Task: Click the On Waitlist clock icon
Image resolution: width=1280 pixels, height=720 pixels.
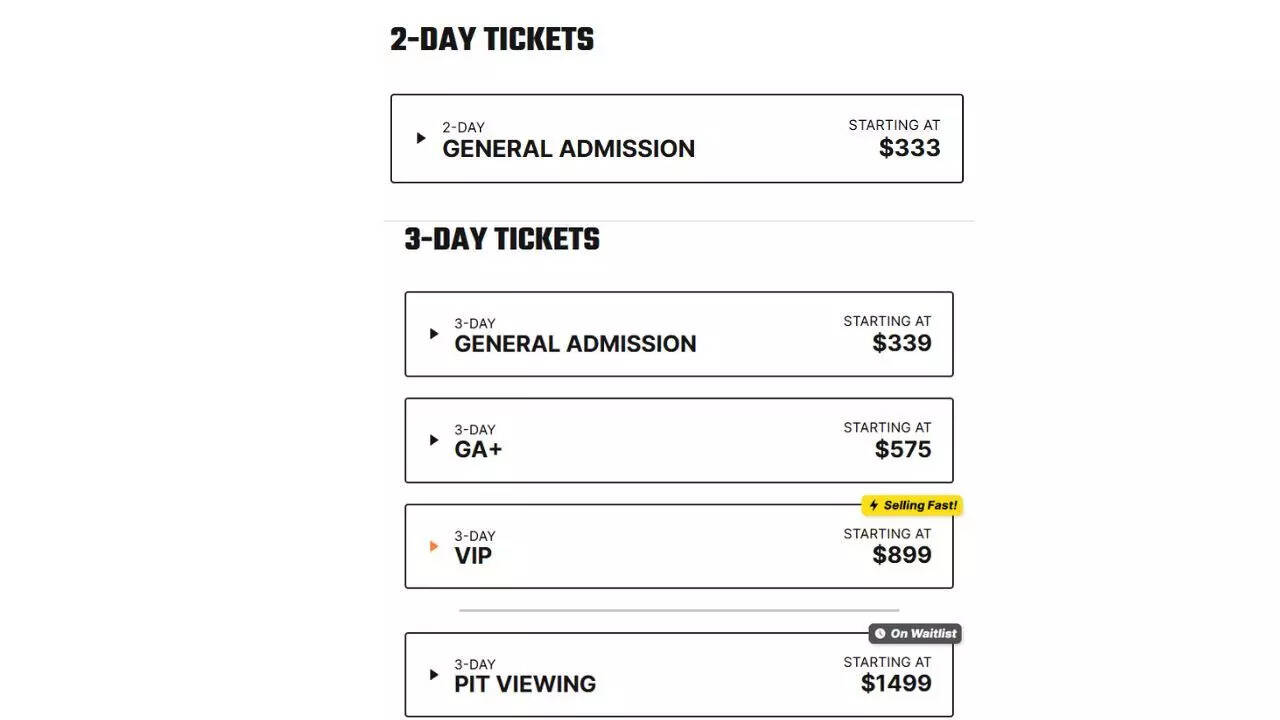Action: 880,634
